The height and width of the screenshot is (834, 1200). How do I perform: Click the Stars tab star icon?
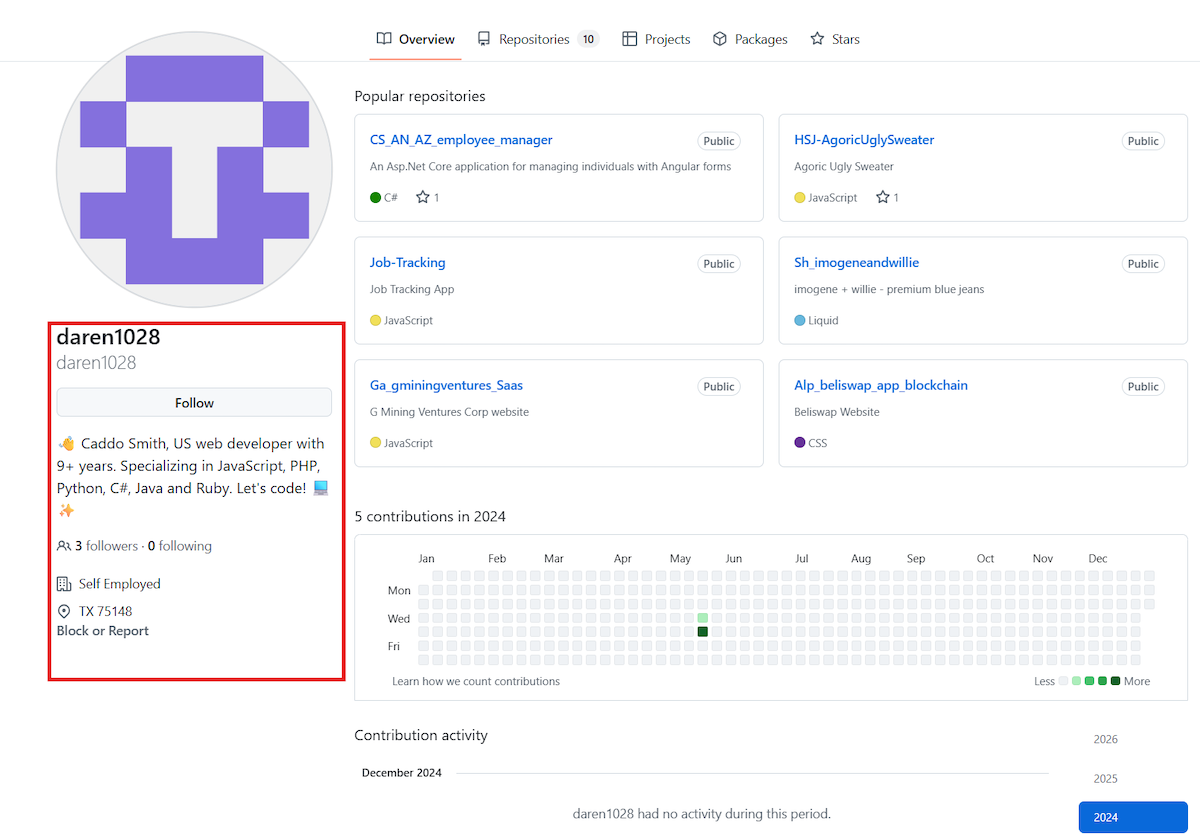pos(817,39)
